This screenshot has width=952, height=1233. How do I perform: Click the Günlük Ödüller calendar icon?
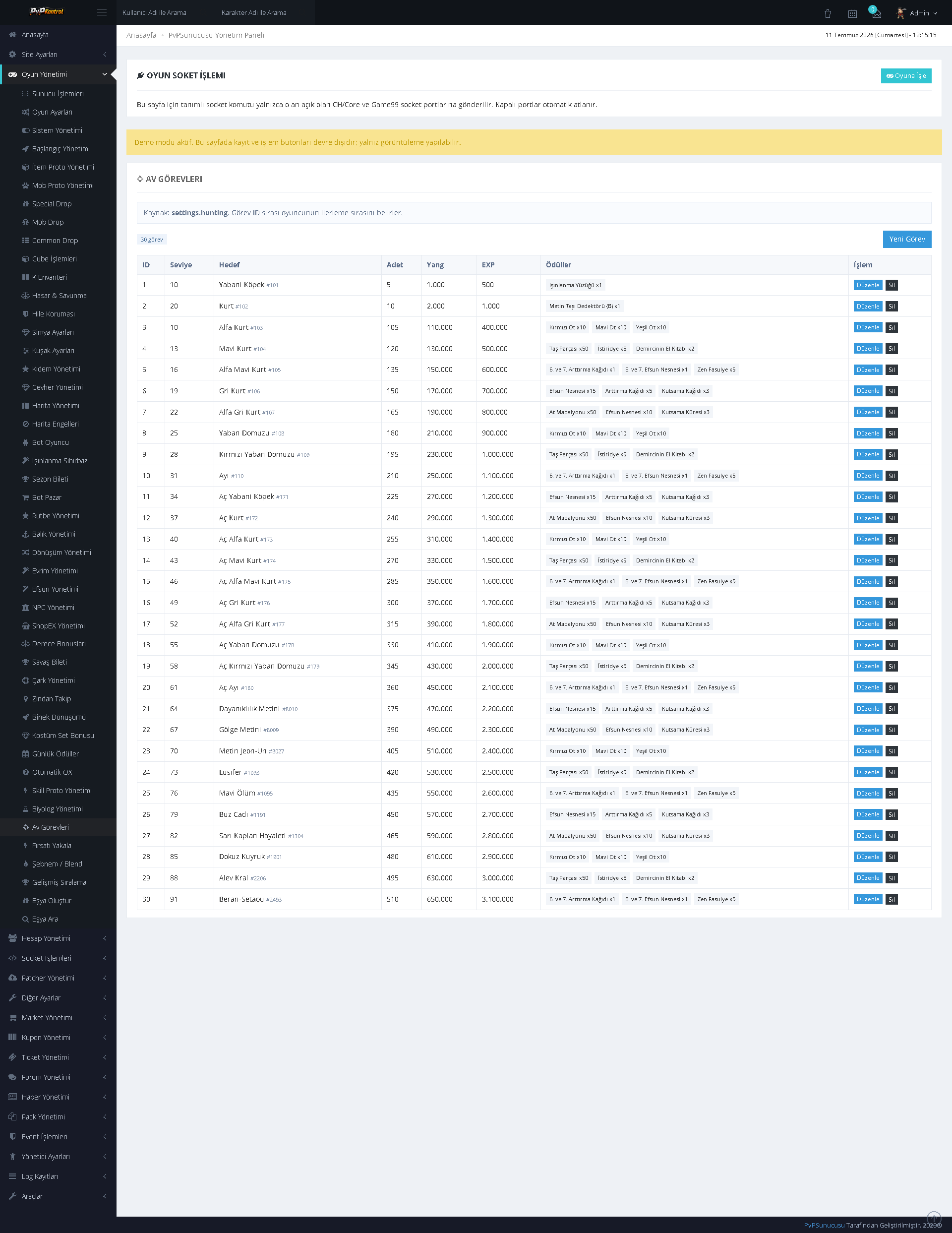(25, 754)
